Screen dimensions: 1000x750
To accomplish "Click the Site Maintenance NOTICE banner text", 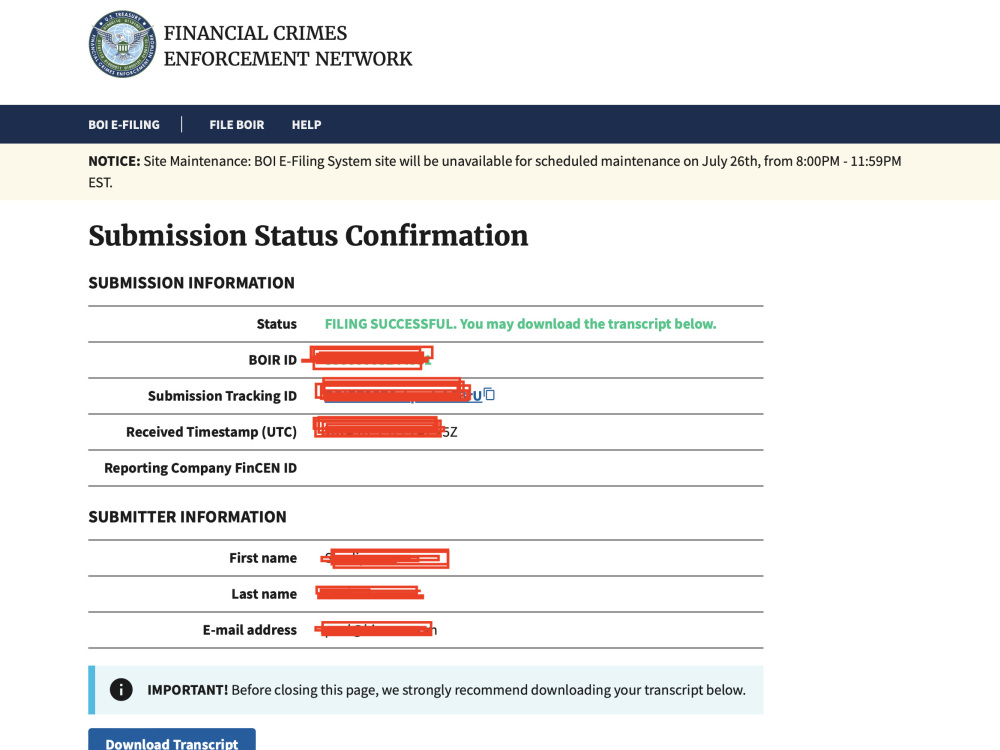I will tap(495, 172).
